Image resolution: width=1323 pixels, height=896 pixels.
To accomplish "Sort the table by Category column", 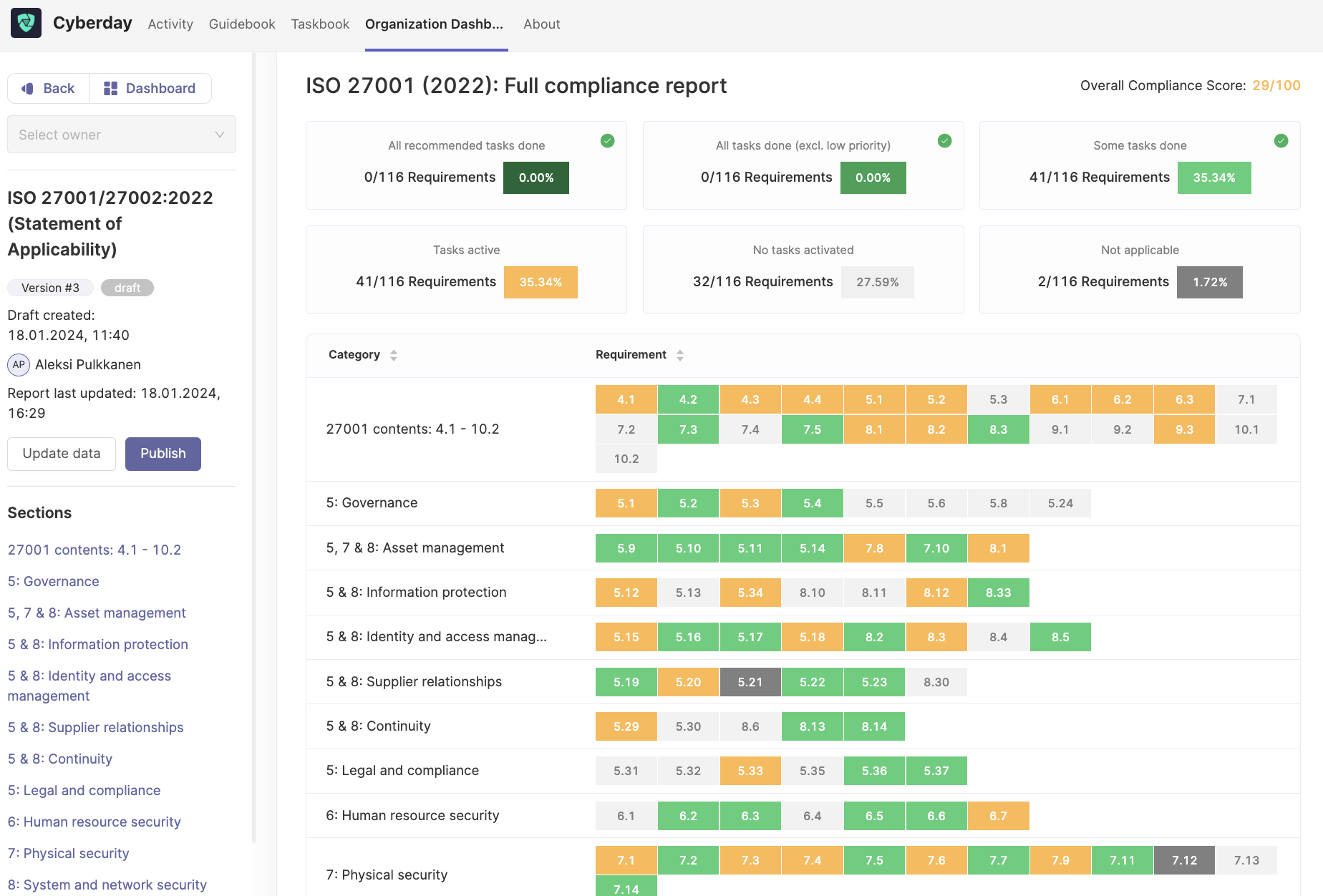I will point(394,355).
